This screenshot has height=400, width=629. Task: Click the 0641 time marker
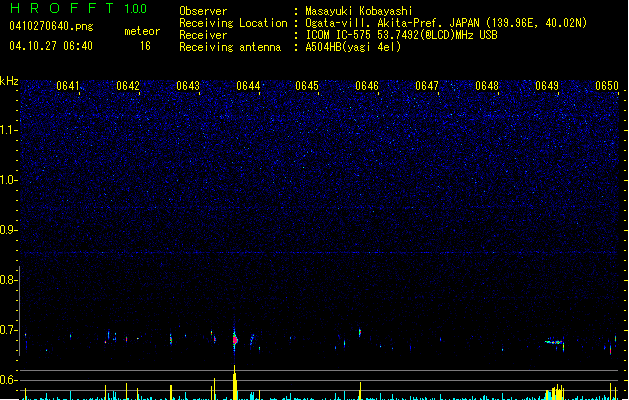click(x=67, y=86)
